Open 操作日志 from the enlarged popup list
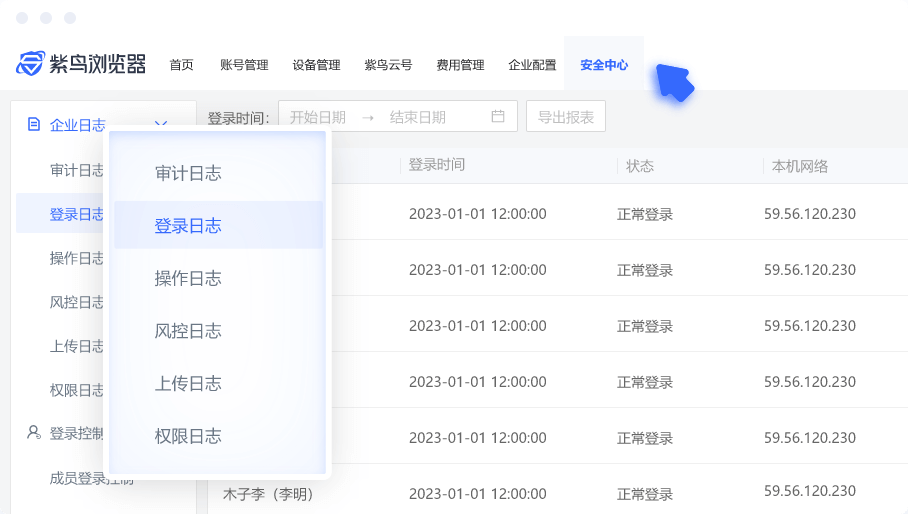This screenshot has width=908, height=514. (188, 278)
